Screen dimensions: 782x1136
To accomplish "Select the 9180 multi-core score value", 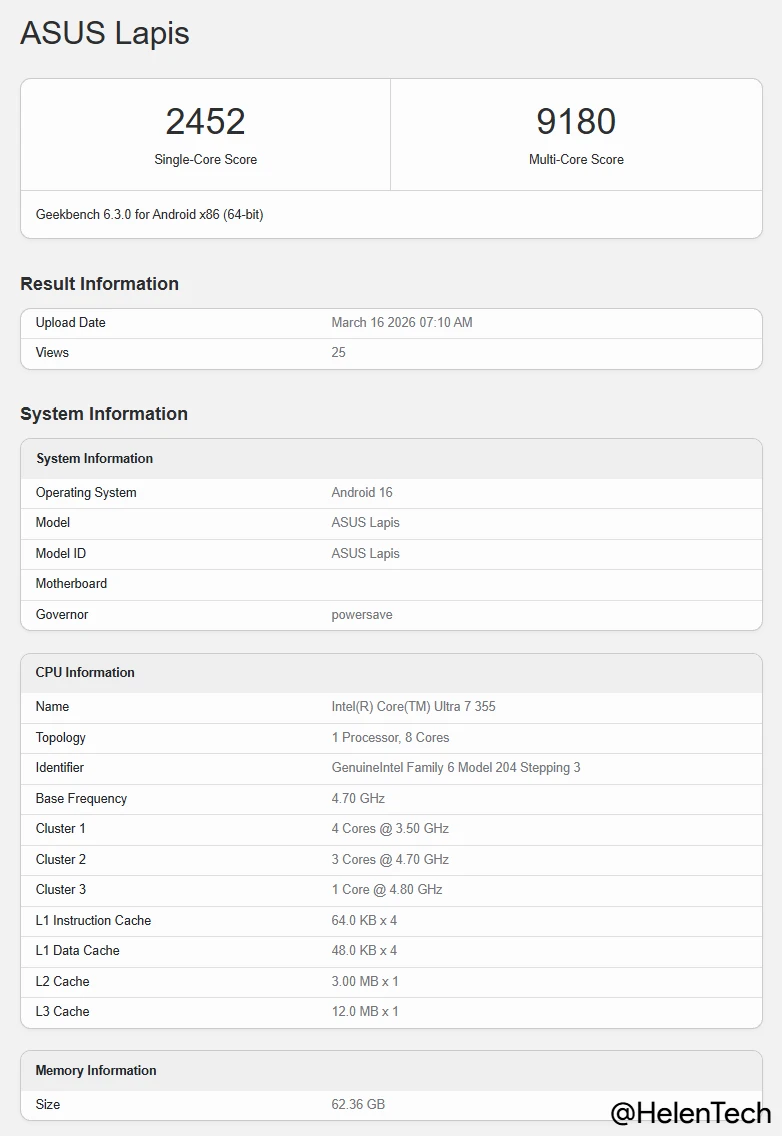I will click(x=576, y=121).
